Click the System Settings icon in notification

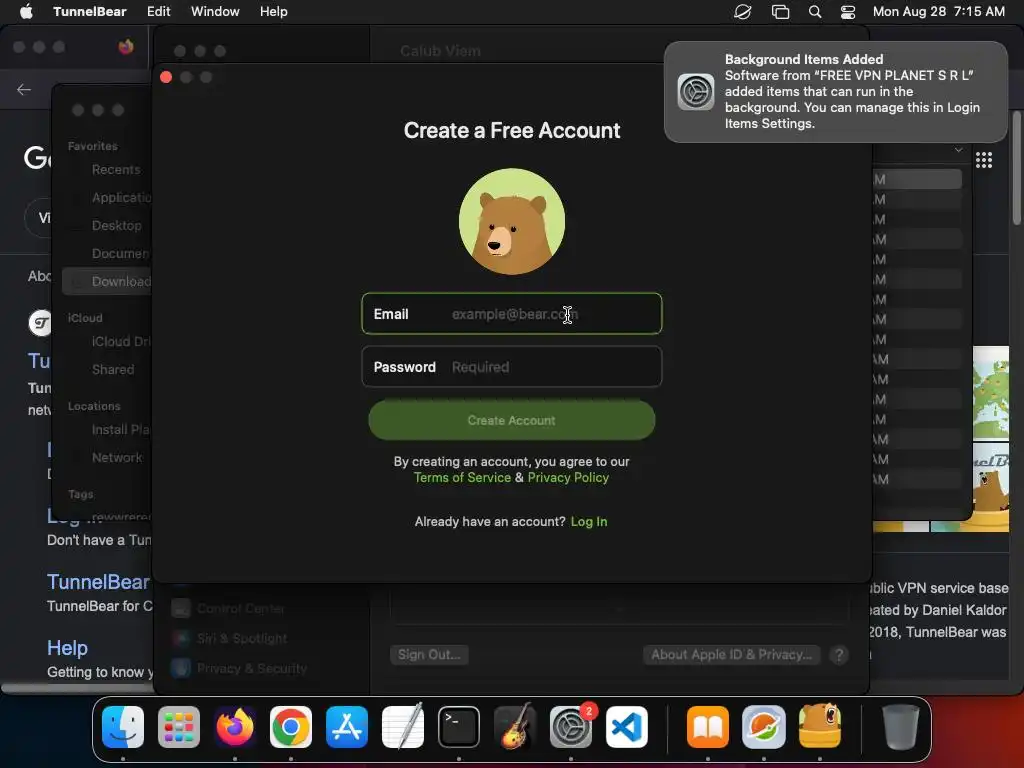(x=696, y=91)
